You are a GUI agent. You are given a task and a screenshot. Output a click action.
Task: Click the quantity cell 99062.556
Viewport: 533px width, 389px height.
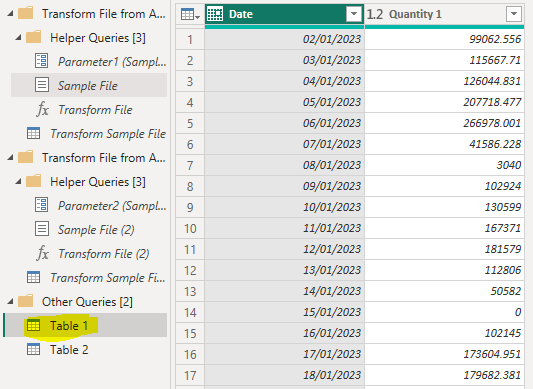(444, 39)
